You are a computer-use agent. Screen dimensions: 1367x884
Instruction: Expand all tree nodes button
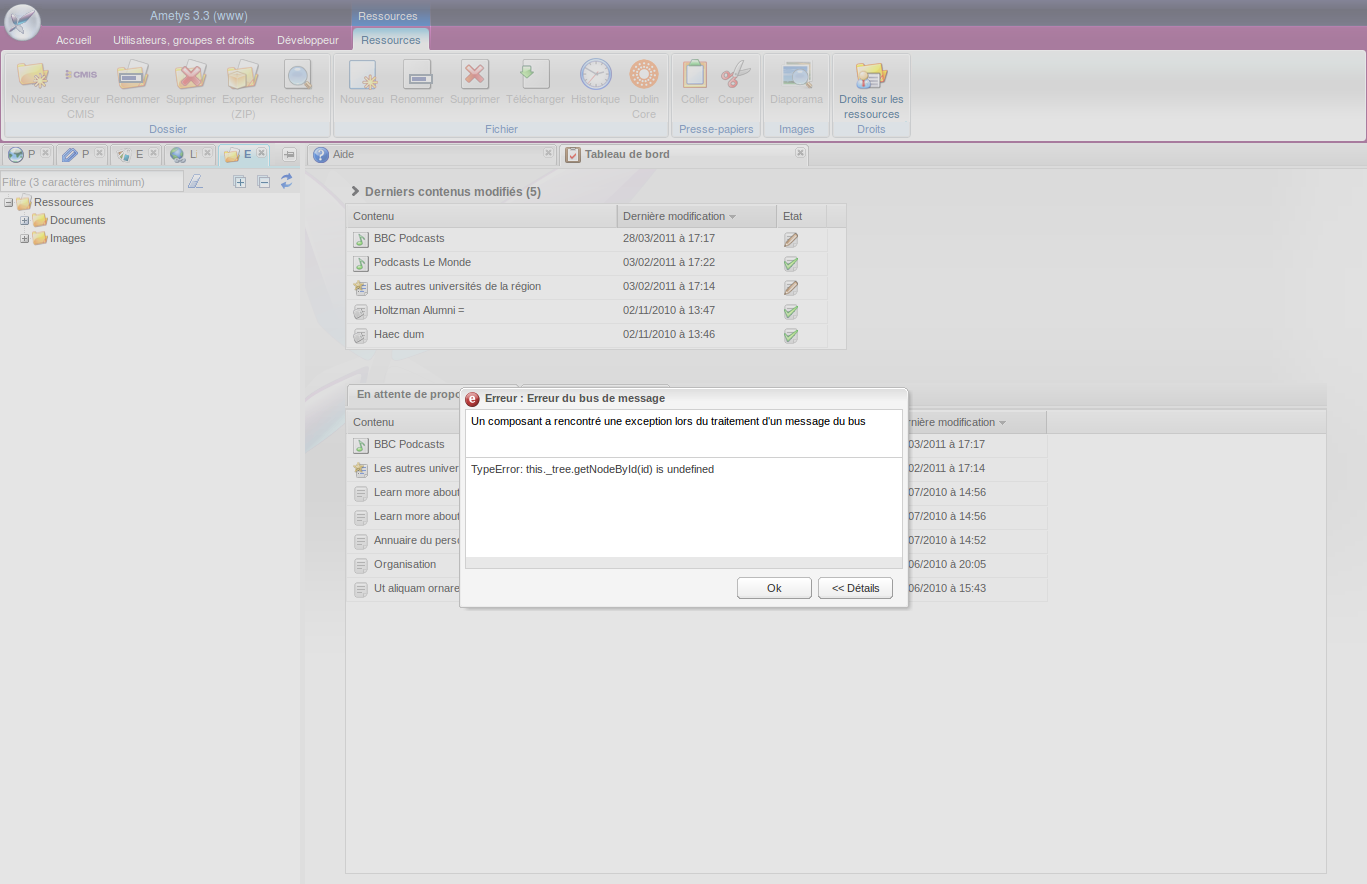pos(240,182)
